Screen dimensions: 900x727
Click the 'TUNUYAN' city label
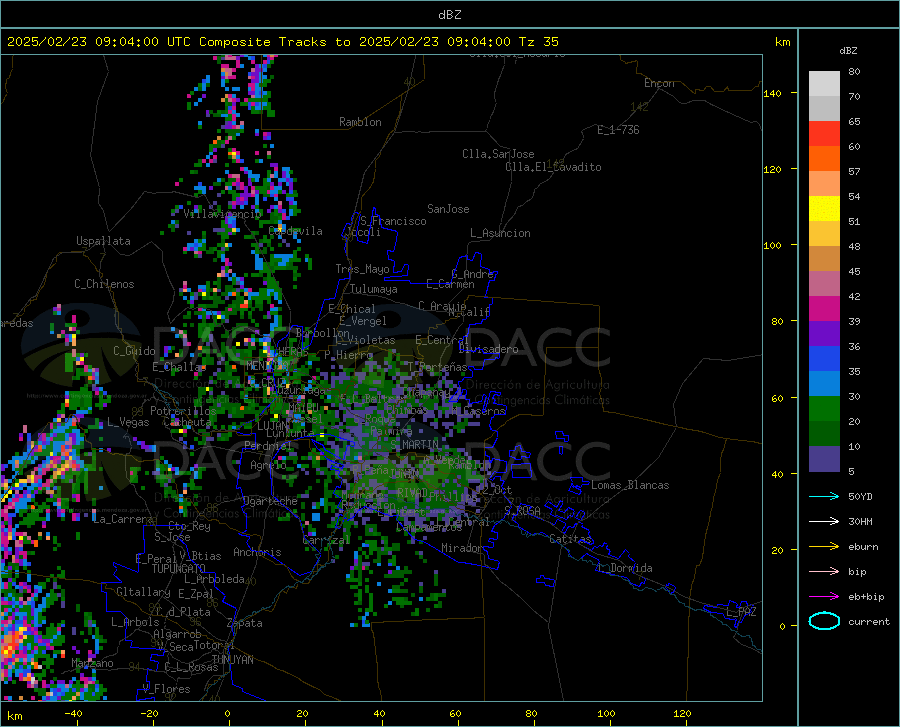232,660
